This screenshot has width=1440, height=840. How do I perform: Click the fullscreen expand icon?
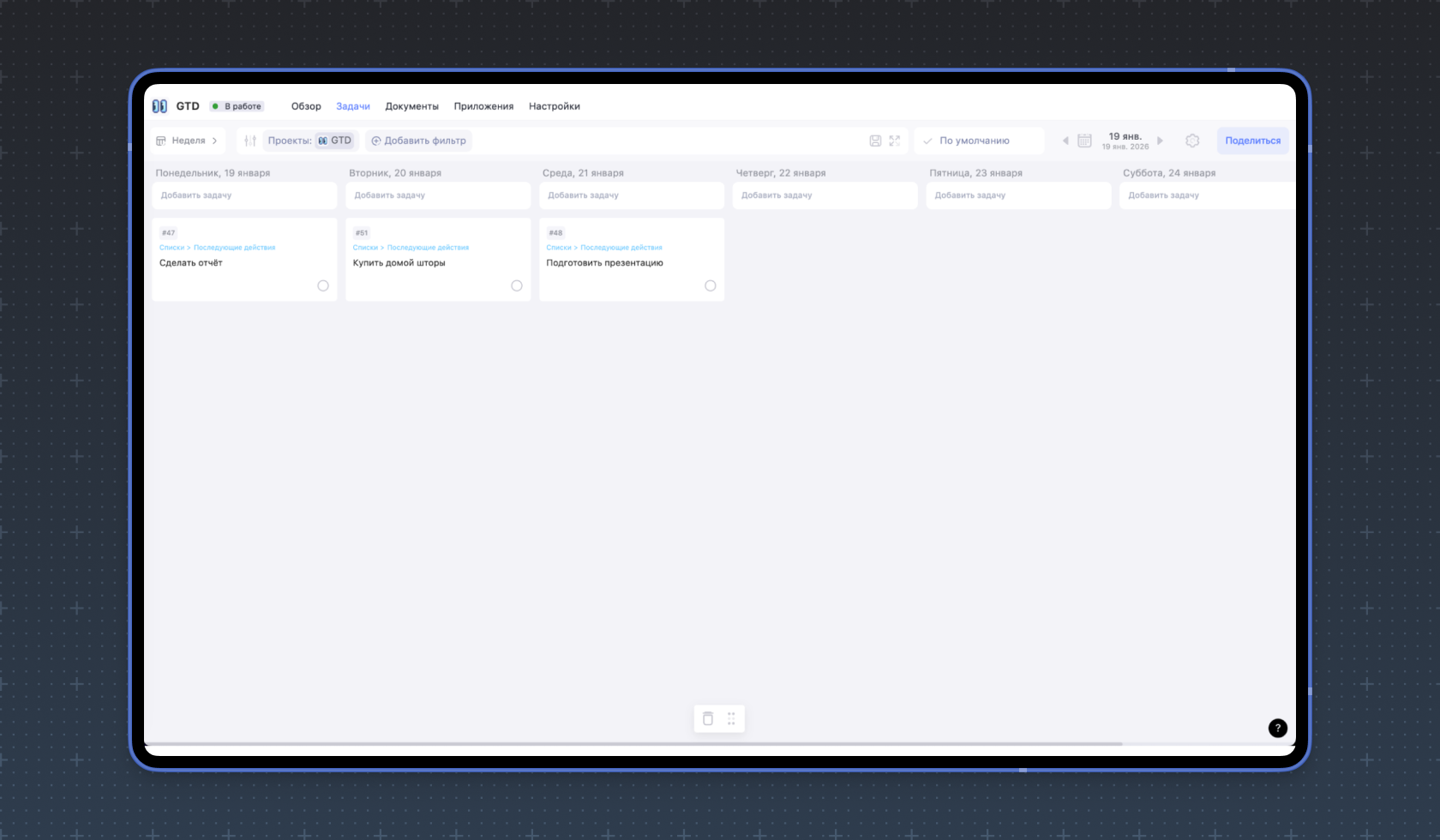(895, 141)
